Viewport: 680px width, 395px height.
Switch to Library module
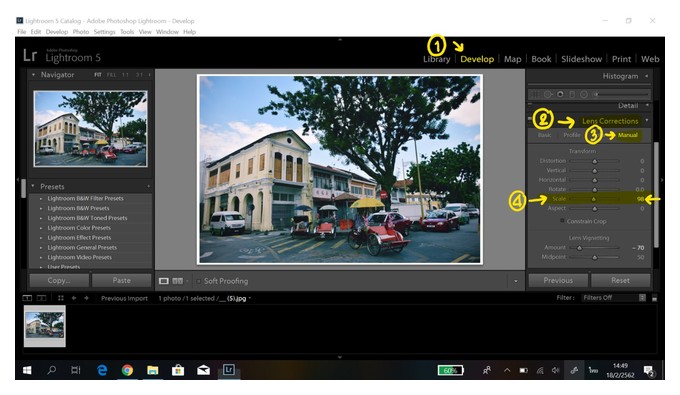pos(437,59)
